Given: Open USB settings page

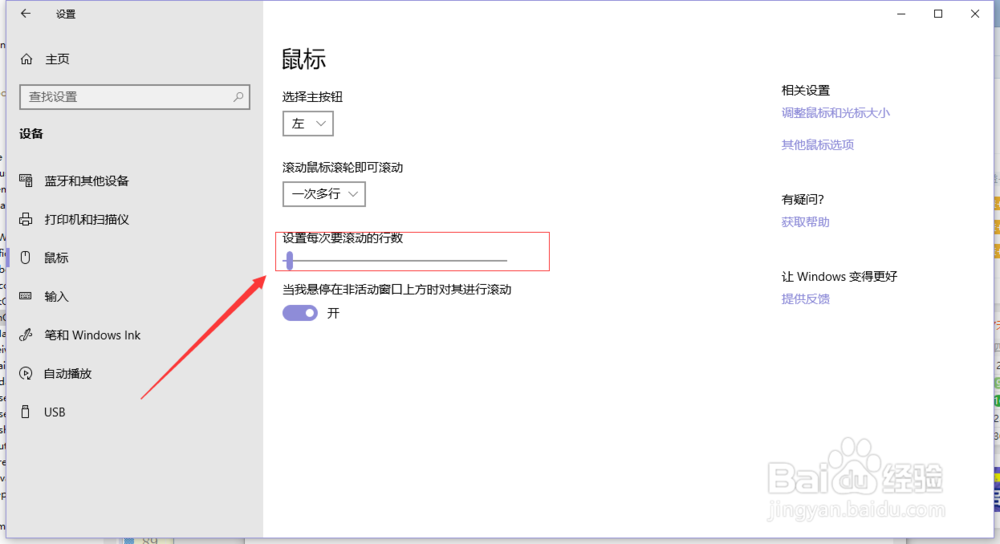Looking at the screenshot, I should 55,412.
